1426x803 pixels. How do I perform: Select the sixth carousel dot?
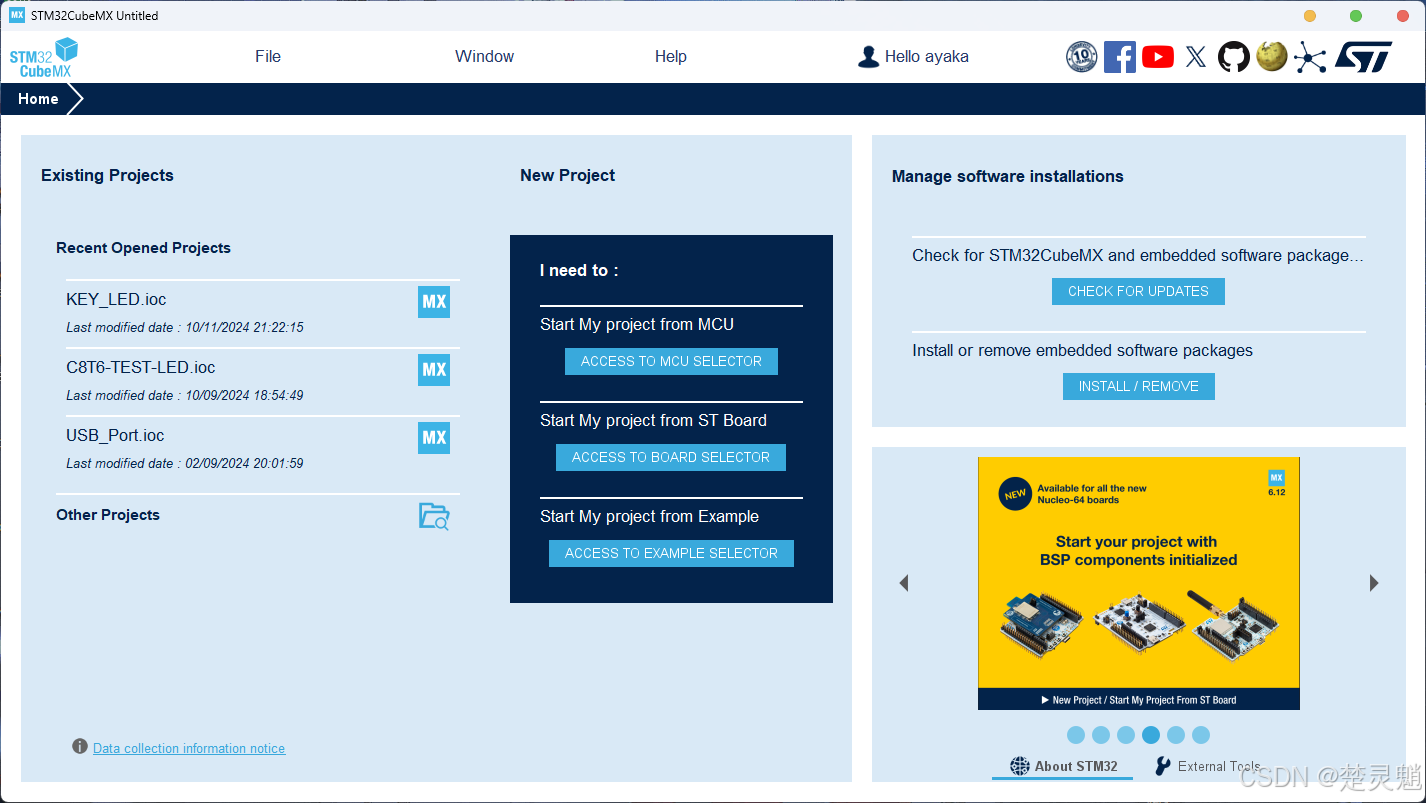pos(1201,735)
